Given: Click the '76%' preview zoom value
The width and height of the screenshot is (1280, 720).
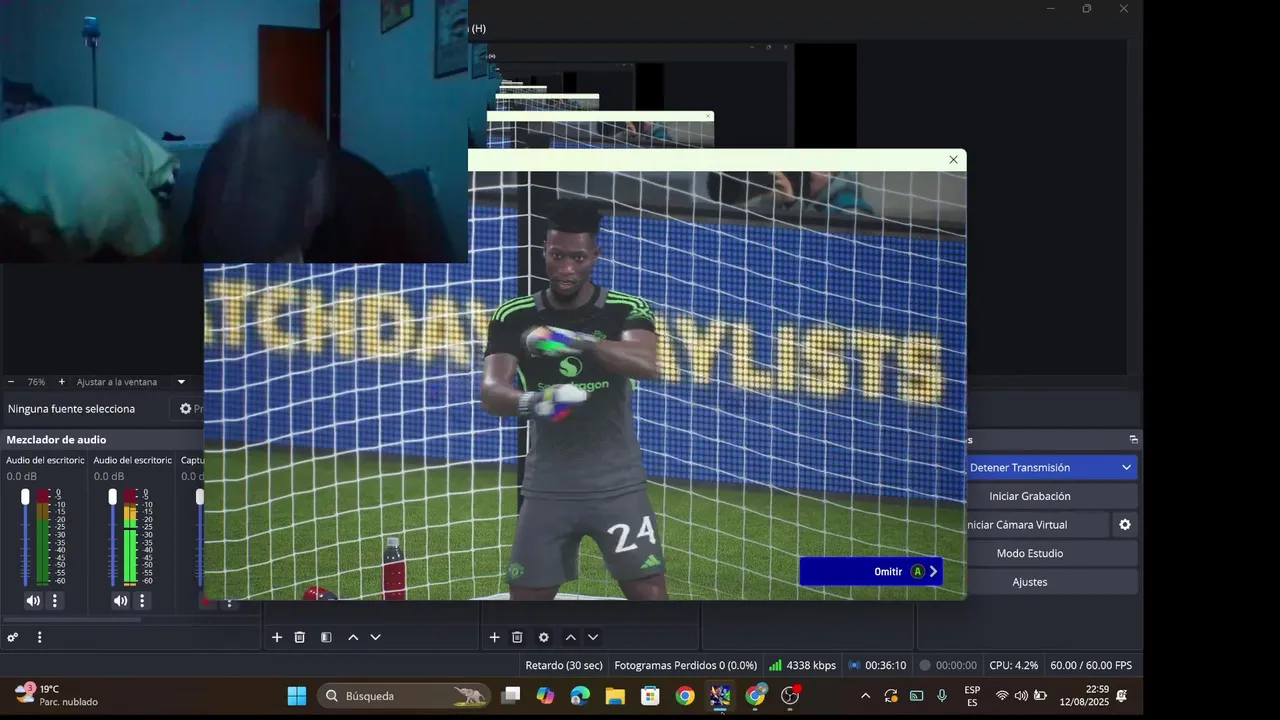Looking at the screenshot, I should pyautogui.click(x=36, y=382).
